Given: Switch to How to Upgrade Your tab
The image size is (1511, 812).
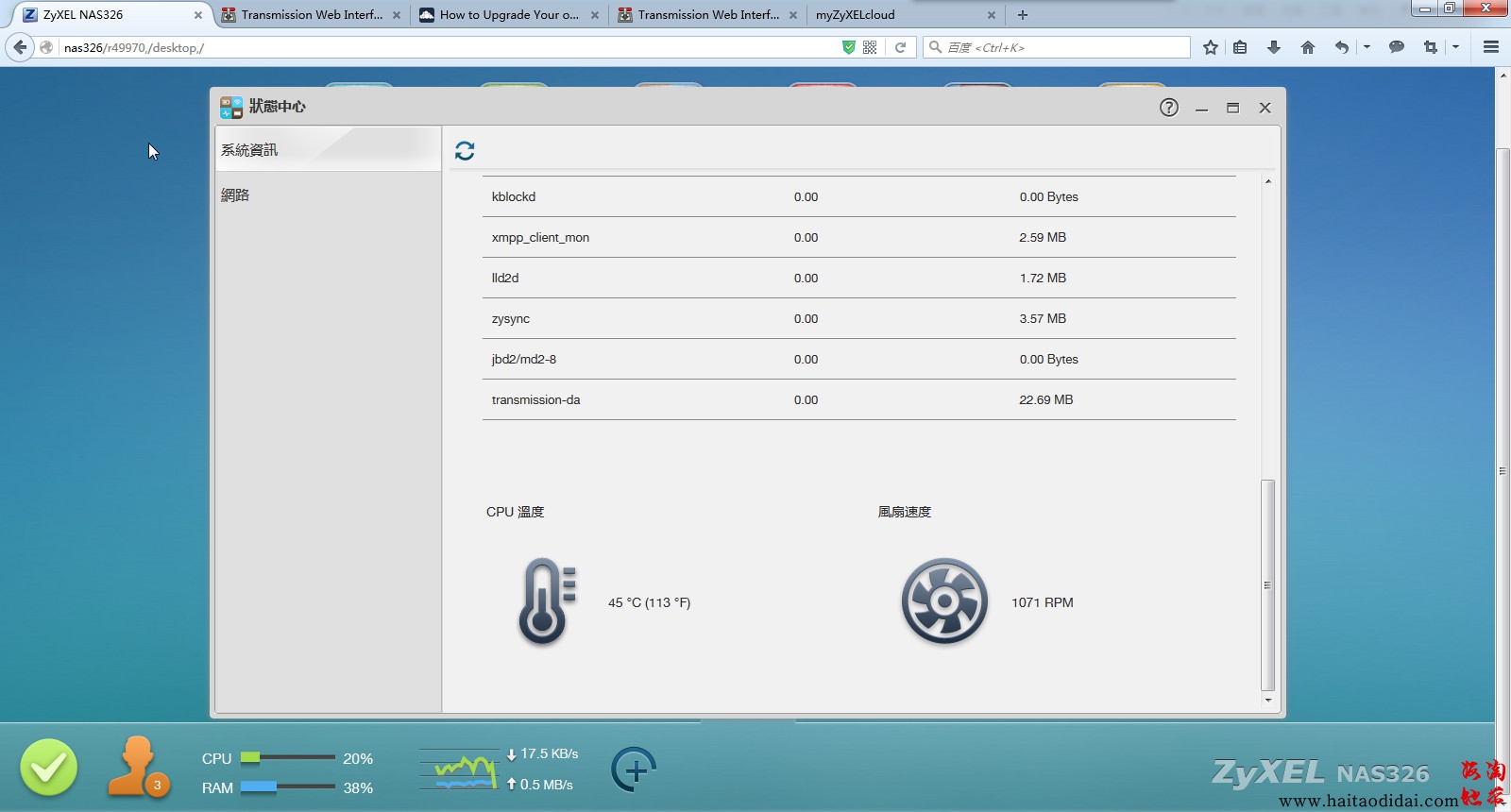Looking at the screenshot, I should pyautogui.click(x=508, y=15).
